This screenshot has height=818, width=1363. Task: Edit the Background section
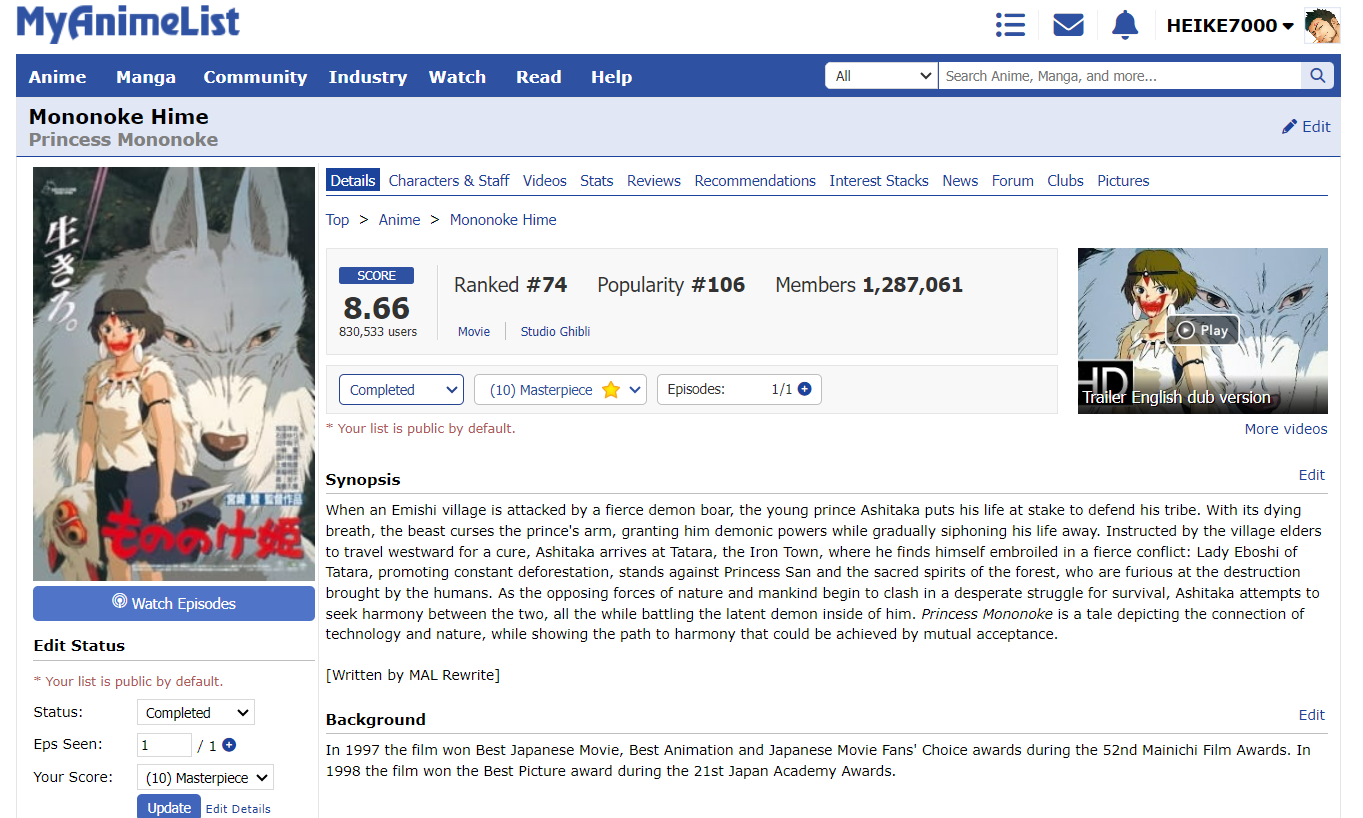[1312, 715]
